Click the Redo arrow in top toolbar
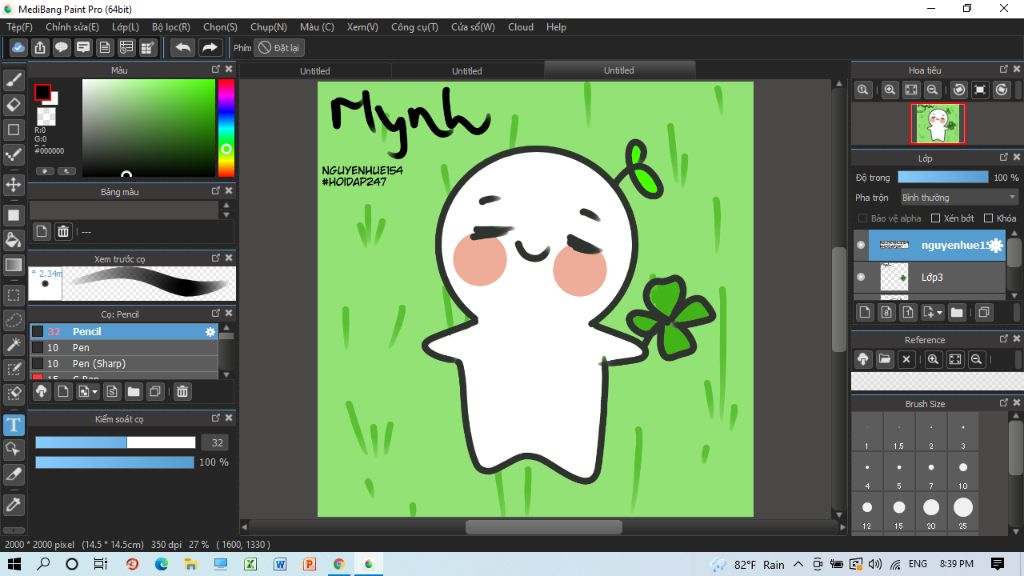This screenshot has width=1024, height=576. point(209,47)
